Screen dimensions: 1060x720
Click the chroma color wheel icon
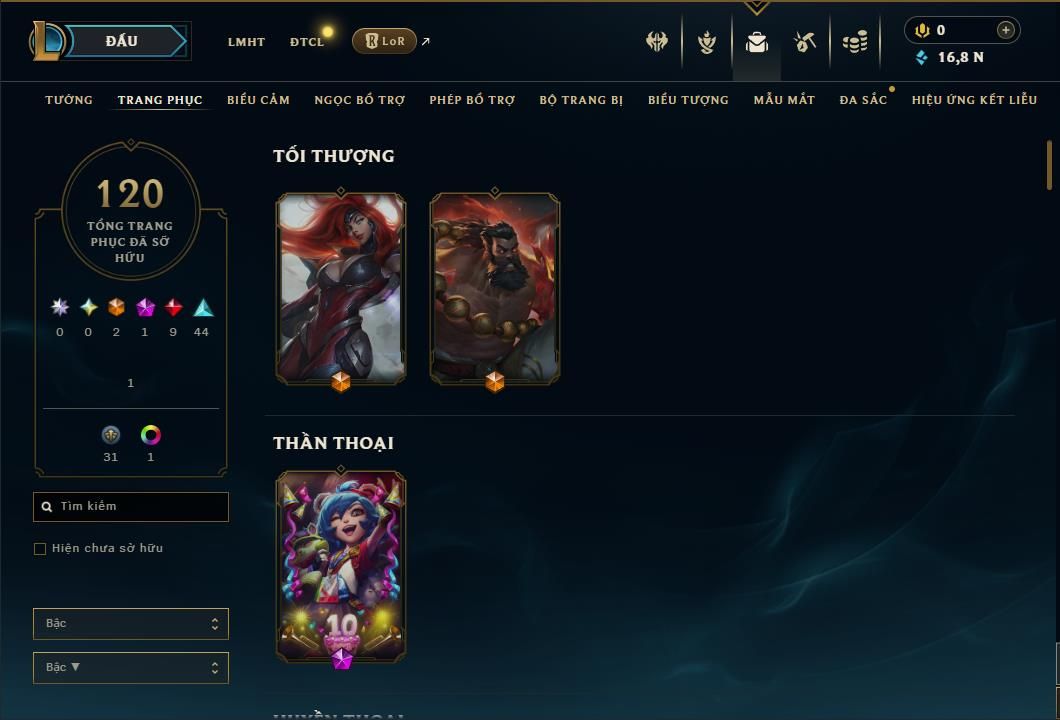click(x=151, y=435)
